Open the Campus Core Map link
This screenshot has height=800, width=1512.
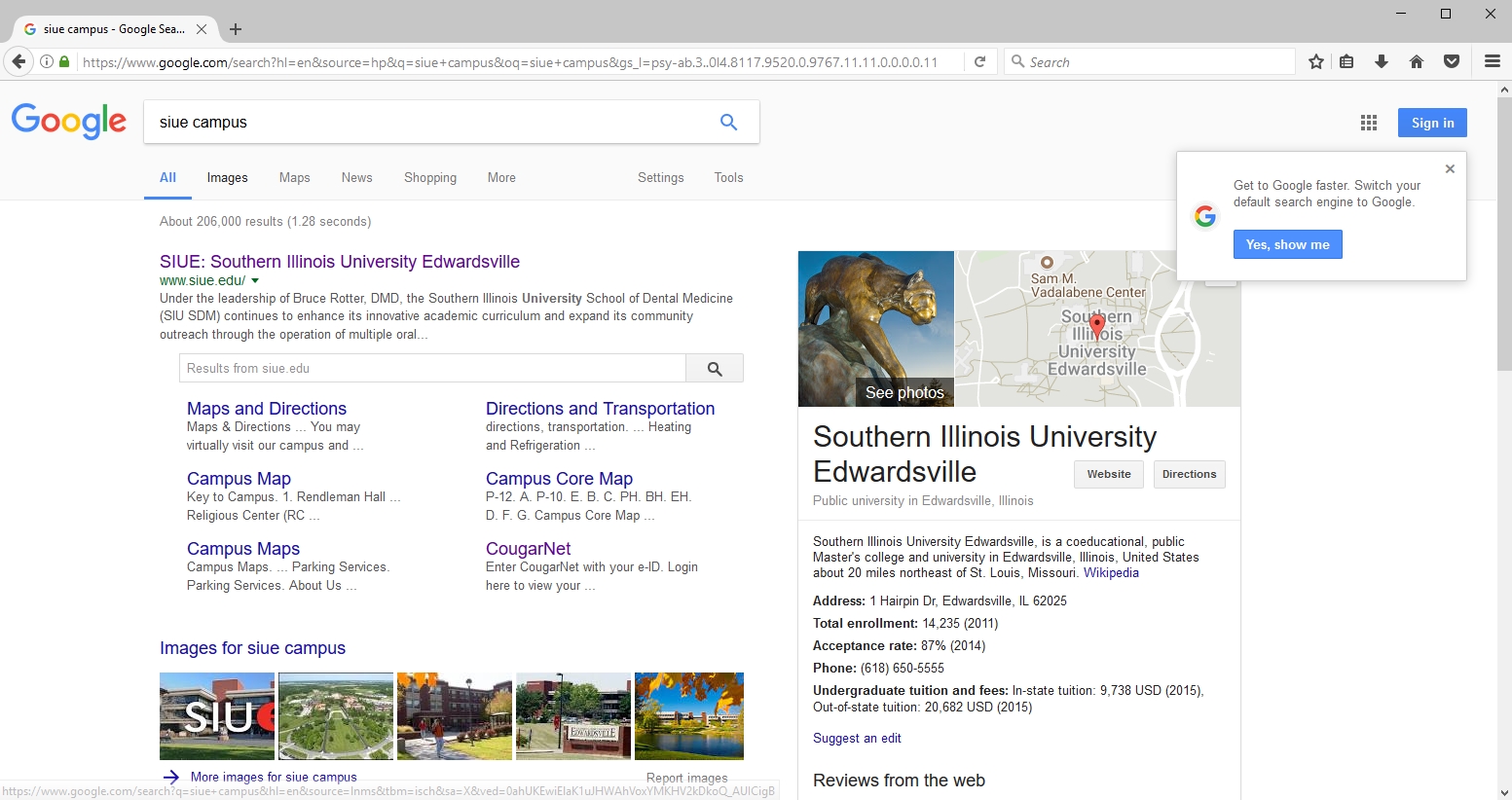pyautogui.click(x=559, y=479)
